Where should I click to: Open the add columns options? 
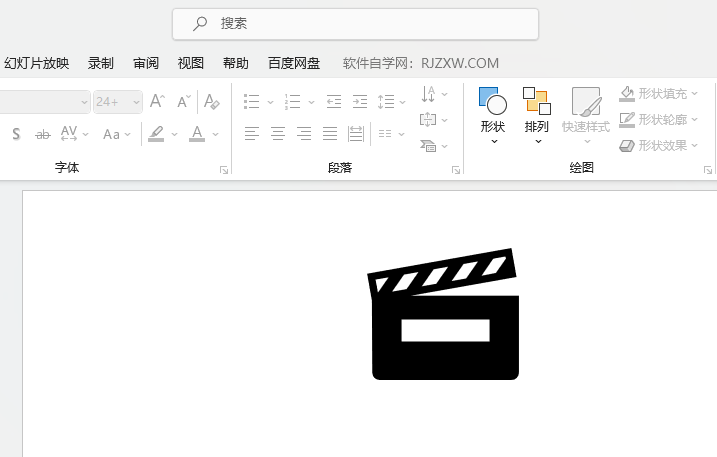click(391, 134)
